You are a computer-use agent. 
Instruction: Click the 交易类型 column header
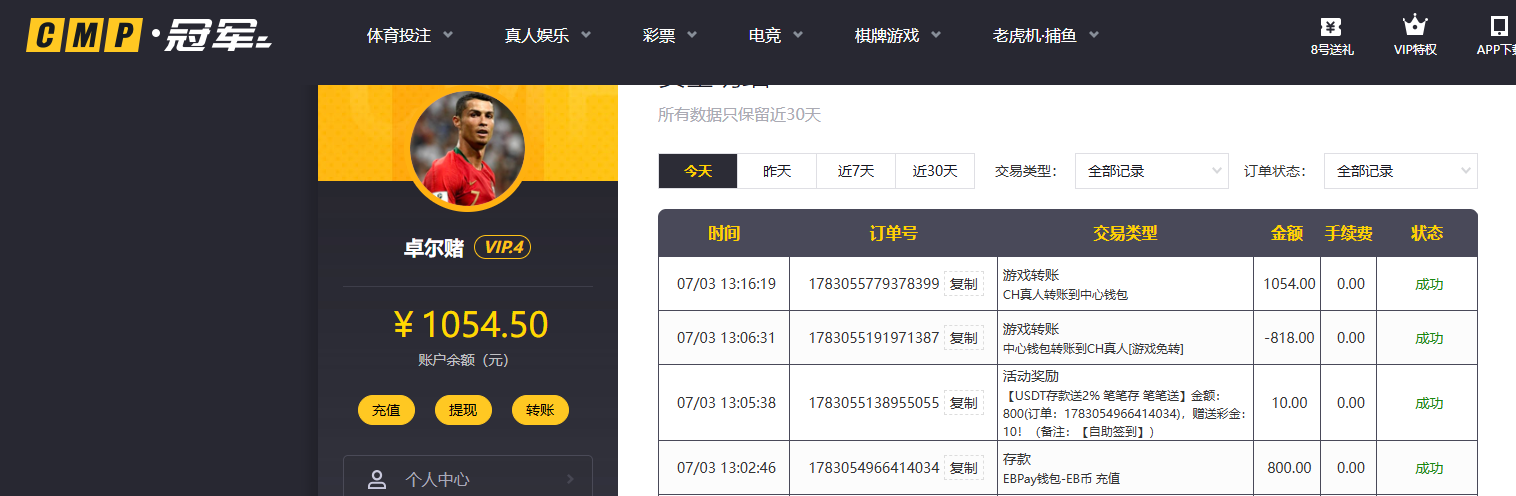tap(1125, 233)
